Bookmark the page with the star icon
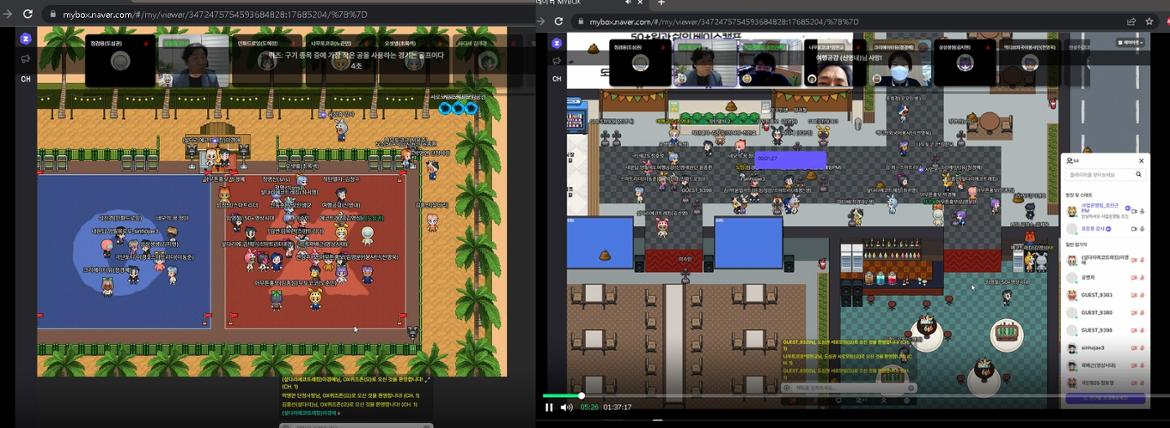 click(x=1149, y=22)
